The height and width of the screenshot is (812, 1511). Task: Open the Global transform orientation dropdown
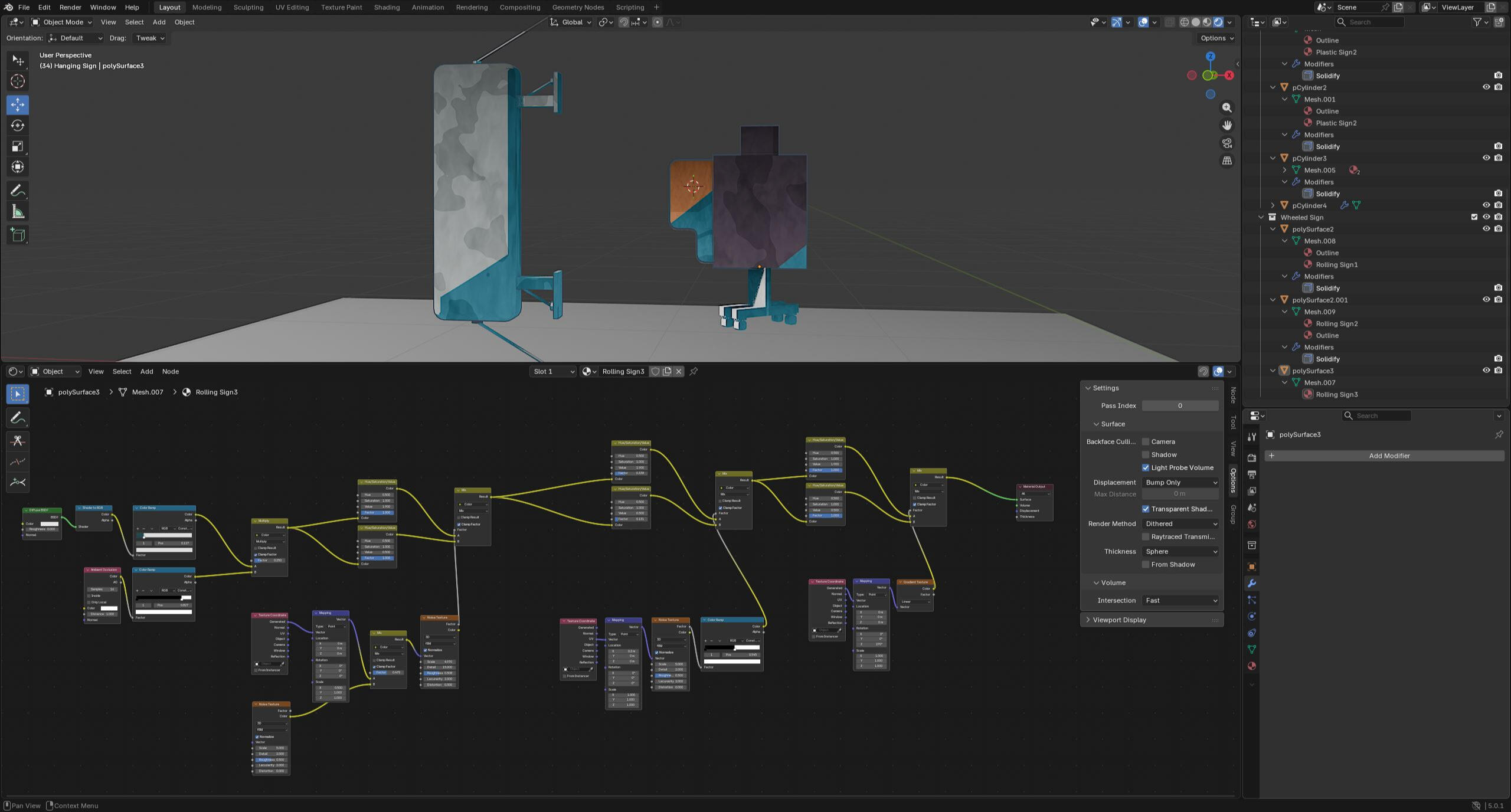pyautogui.click(x=571, y=22)
